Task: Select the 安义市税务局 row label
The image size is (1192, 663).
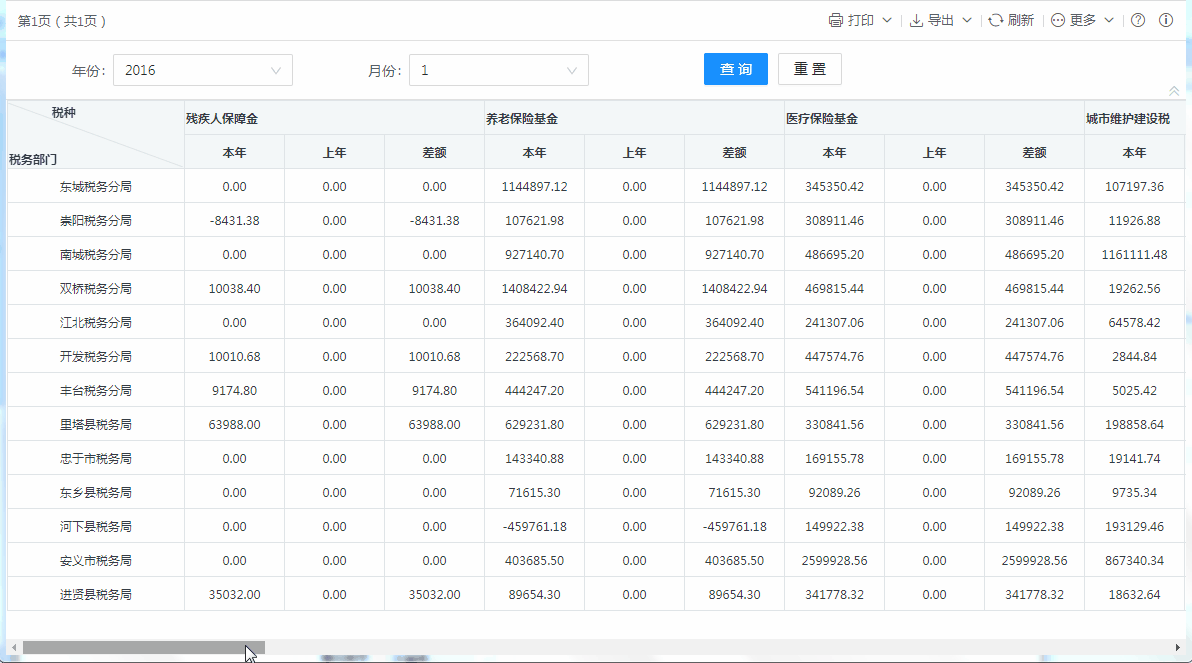Action: tap(95, 561)
